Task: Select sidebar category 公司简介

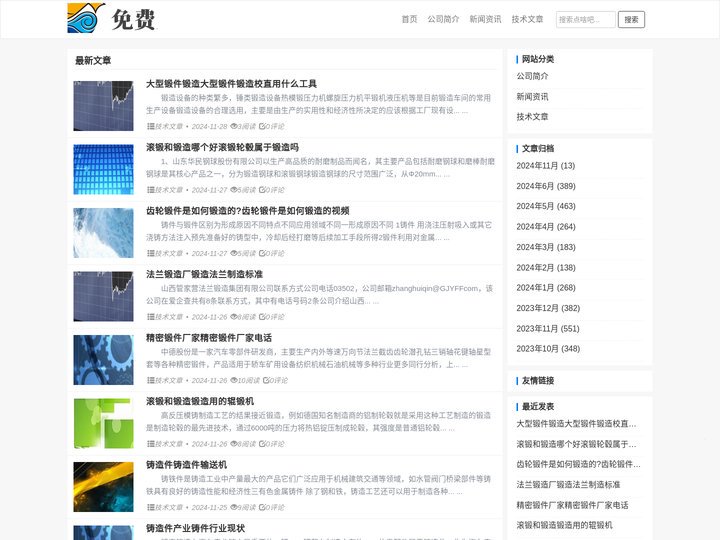Action: tap(532, 76)
